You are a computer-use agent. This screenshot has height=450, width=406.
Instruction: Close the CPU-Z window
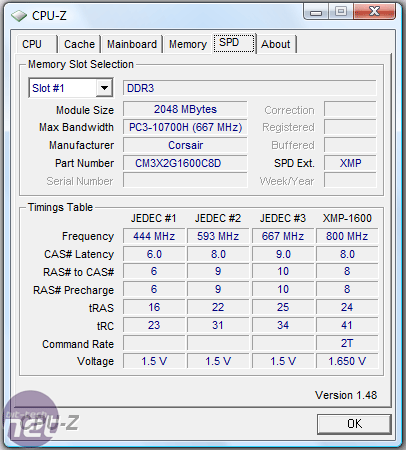[374, 12]
